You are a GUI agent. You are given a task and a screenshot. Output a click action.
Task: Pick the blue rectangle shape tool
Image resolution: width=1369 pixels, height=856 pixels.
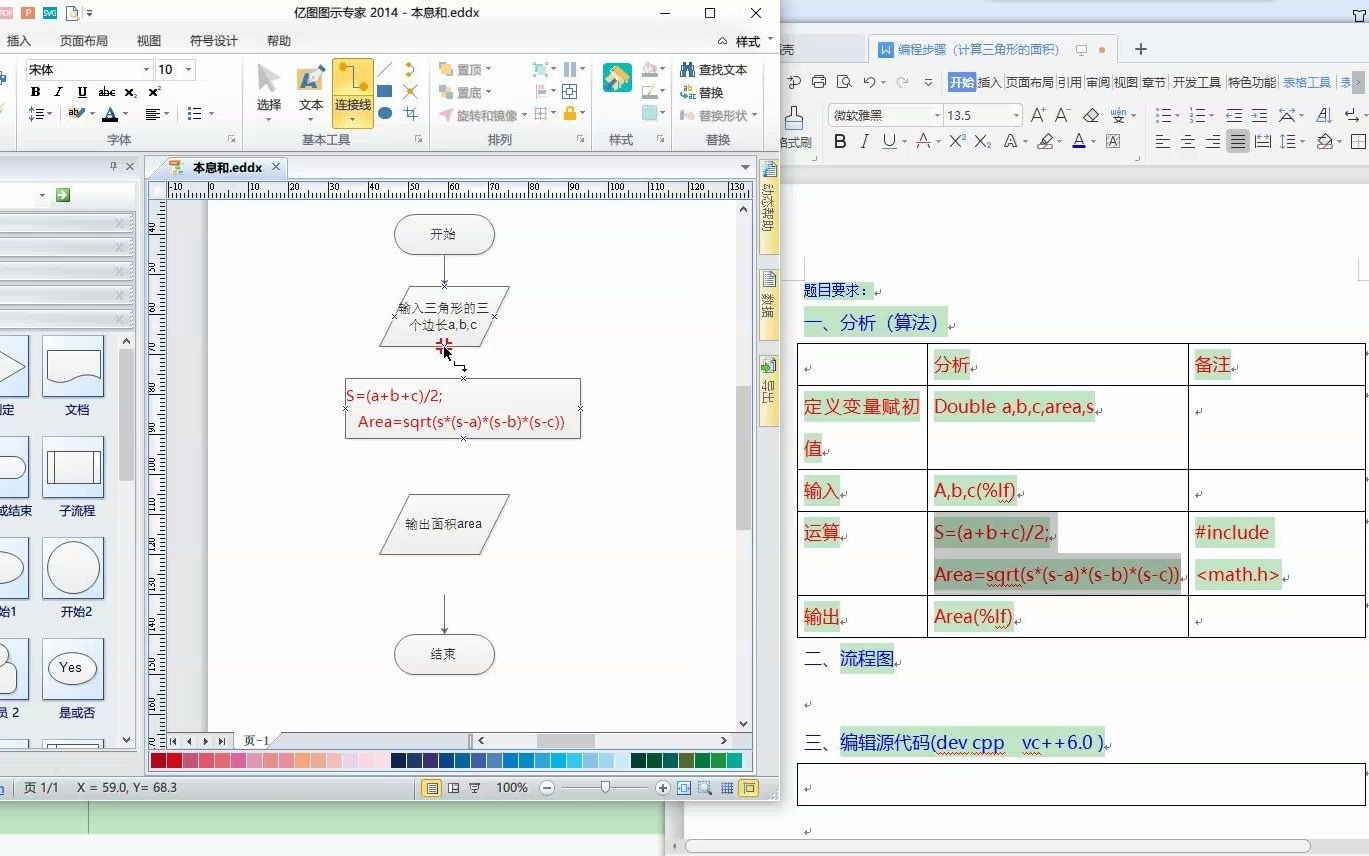(x=385, y=91)
